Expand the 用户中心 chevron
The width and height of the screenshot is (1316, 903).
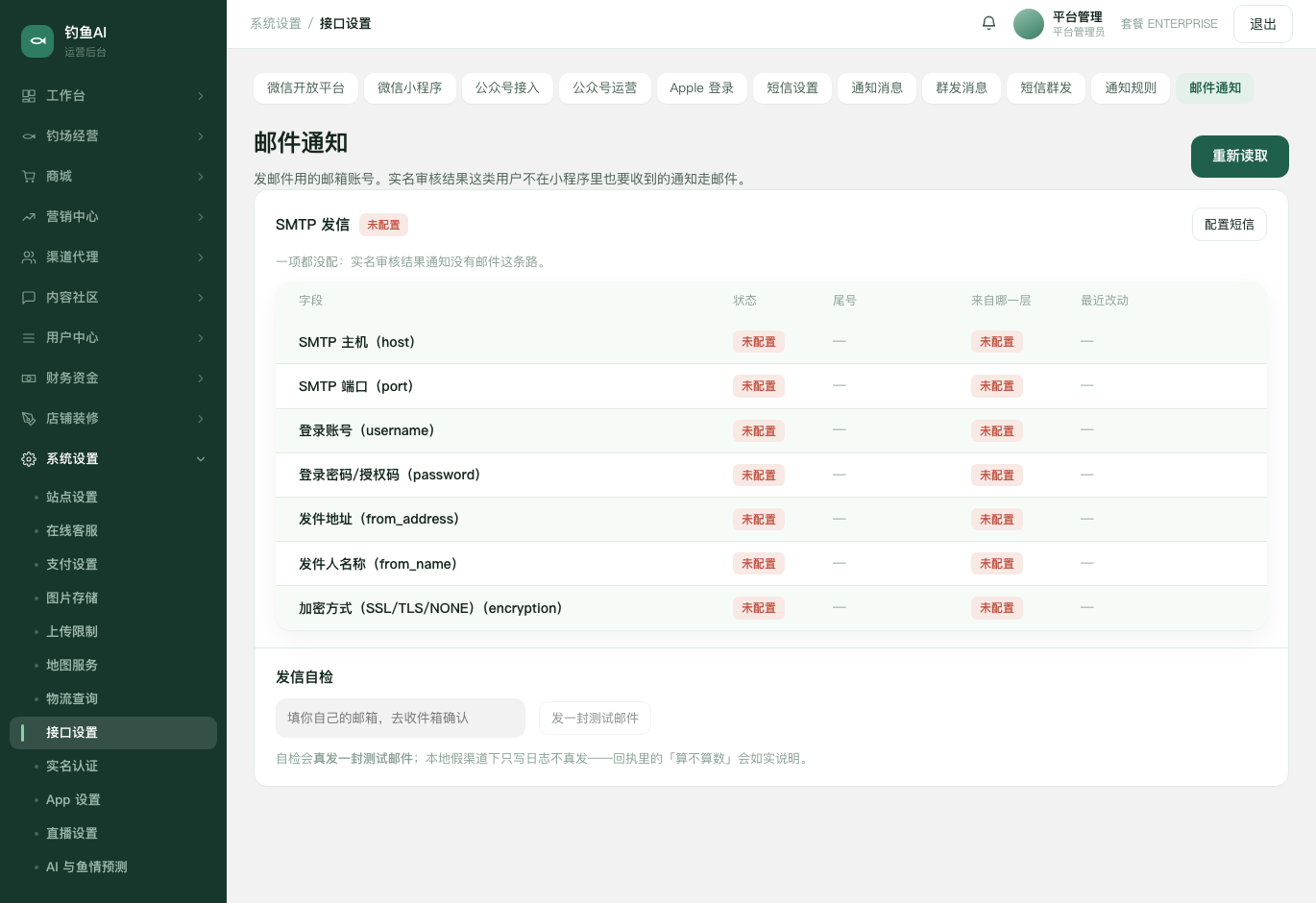coord(201,338)
